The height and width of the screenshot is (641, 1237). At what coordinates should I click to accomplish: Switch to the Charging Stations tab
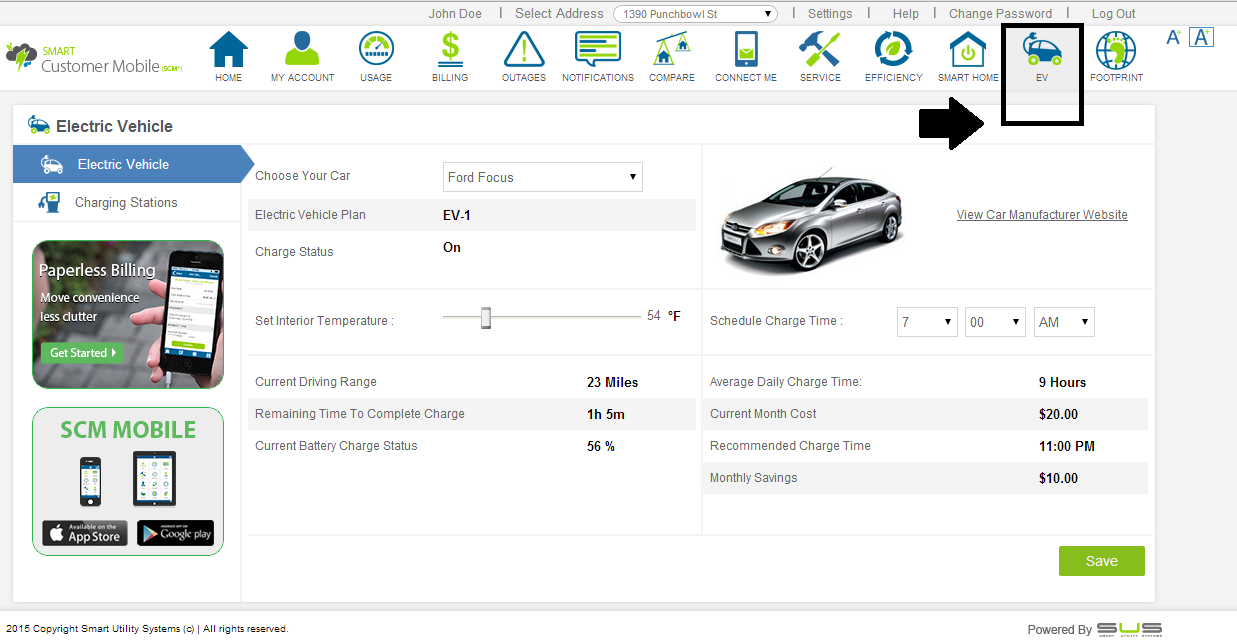126,202
